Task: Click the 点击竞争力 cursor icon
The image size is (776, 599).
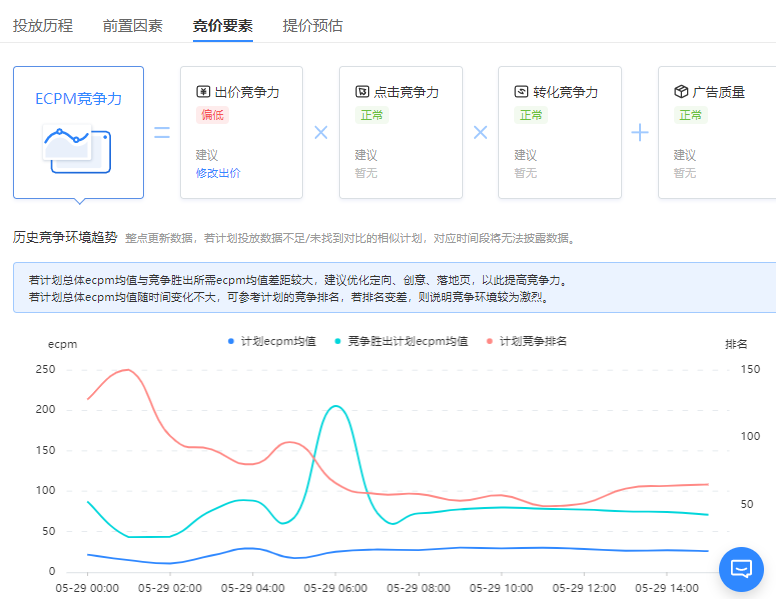Action: [x=362, y=92]
